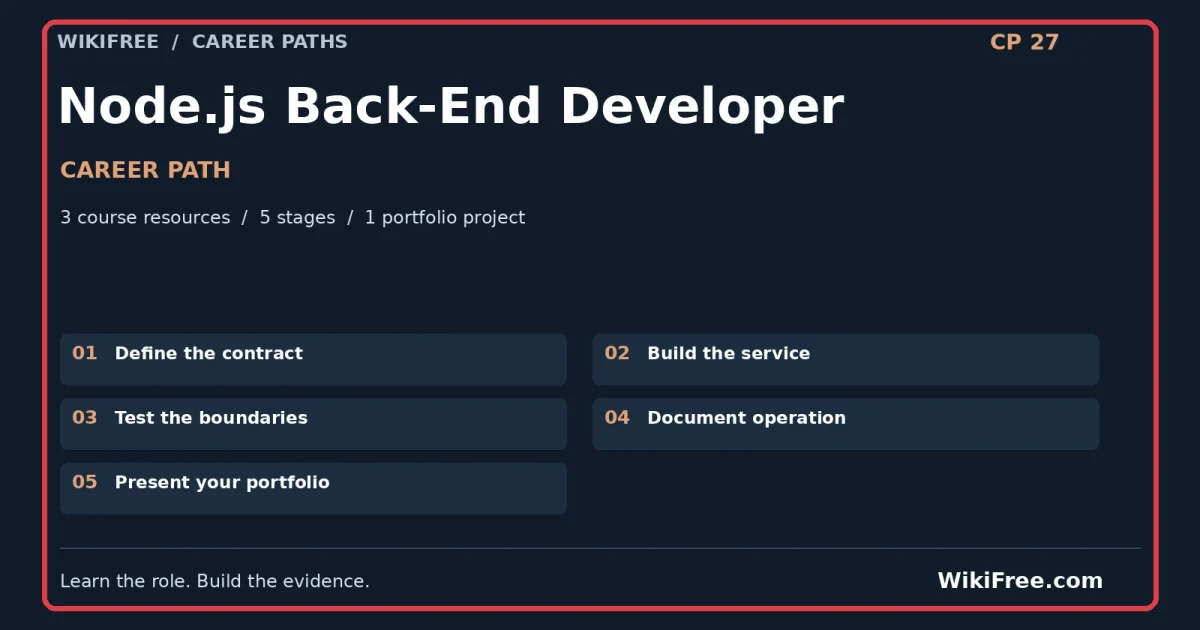Click the '5 stages' text

click(297, 217)
